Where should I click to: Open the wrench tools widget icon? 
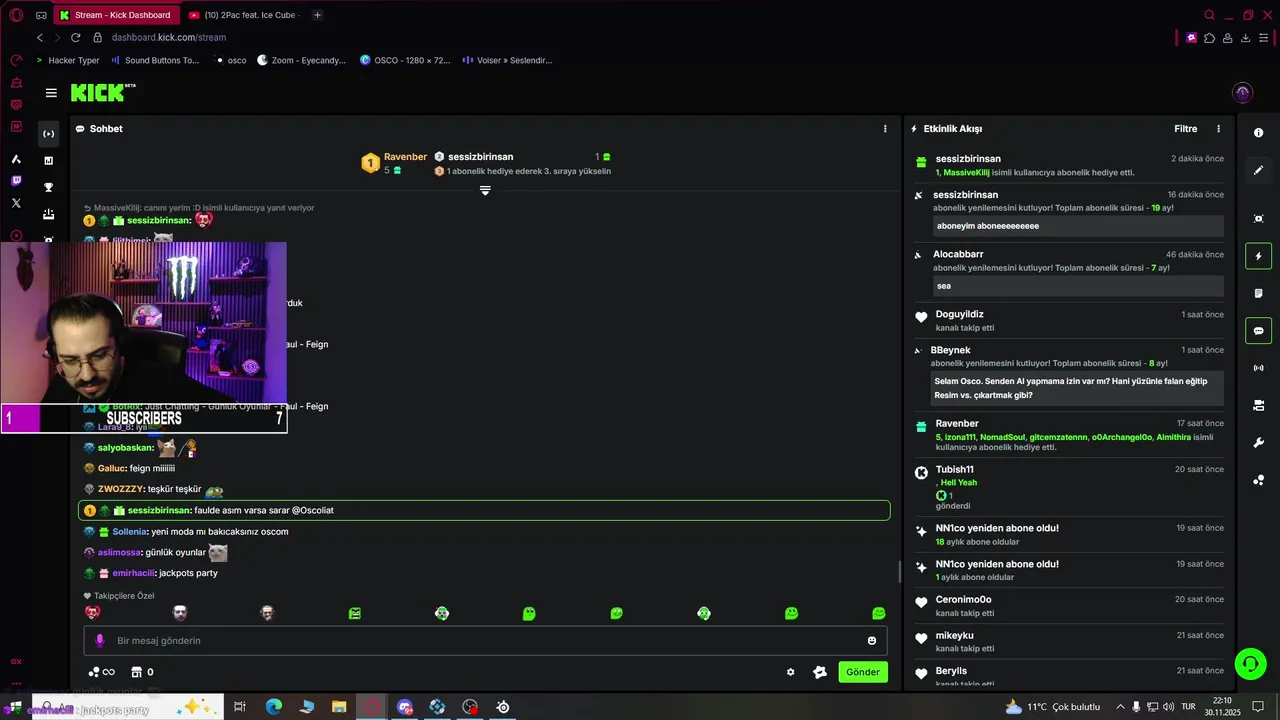tap(1259, 443)
